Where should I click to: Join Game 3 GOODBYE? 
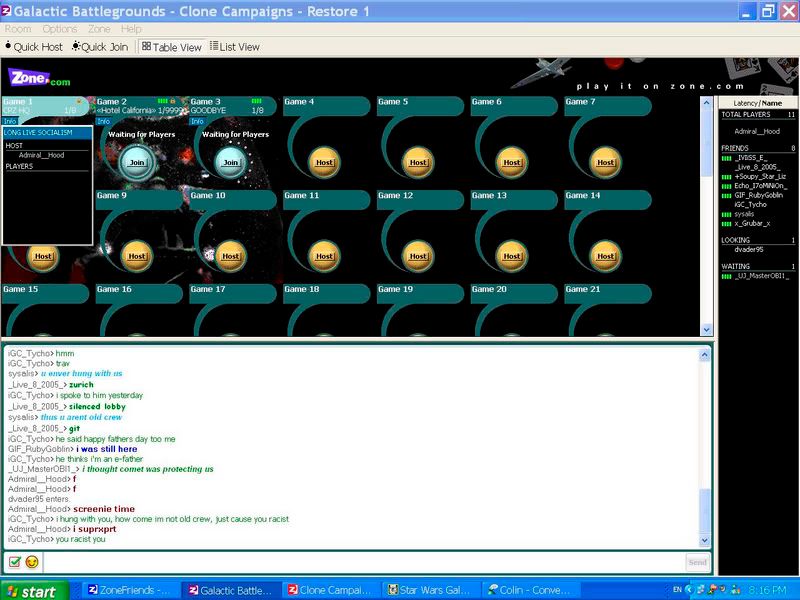(x=231, y=162)
